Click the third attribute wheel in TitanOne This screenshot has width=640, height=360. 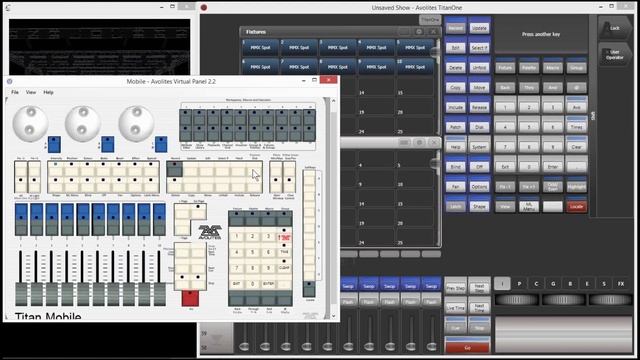pos(610,300)
